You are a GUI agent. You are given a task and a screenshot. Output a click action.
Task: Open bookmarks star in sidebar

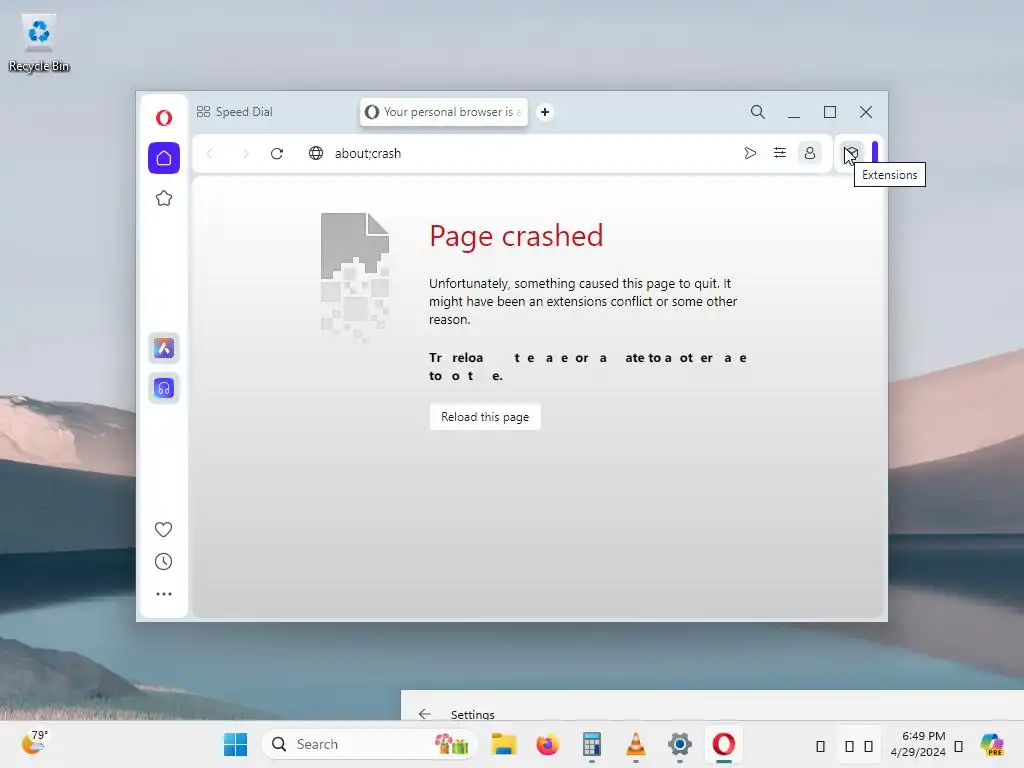click(x=164, y=198)
